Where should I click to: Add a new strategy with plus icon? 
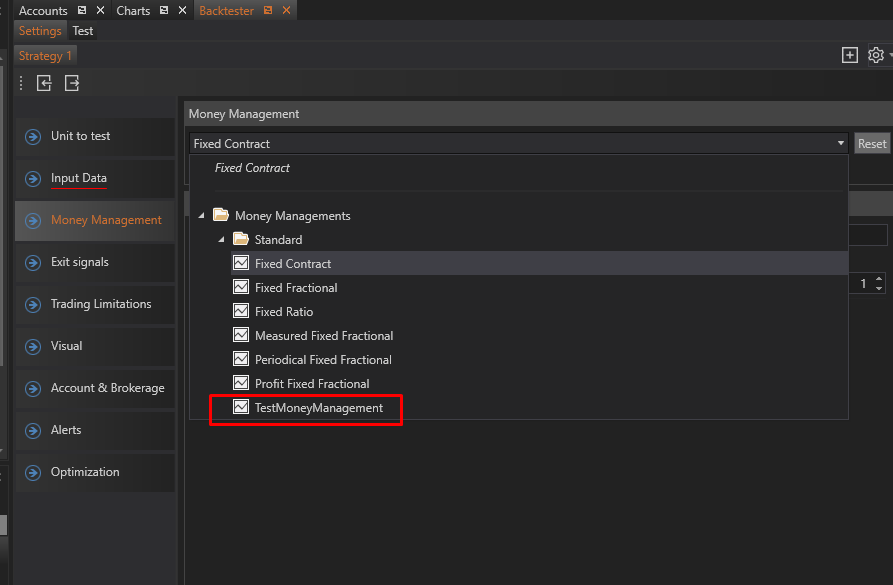tap(849, 56)
